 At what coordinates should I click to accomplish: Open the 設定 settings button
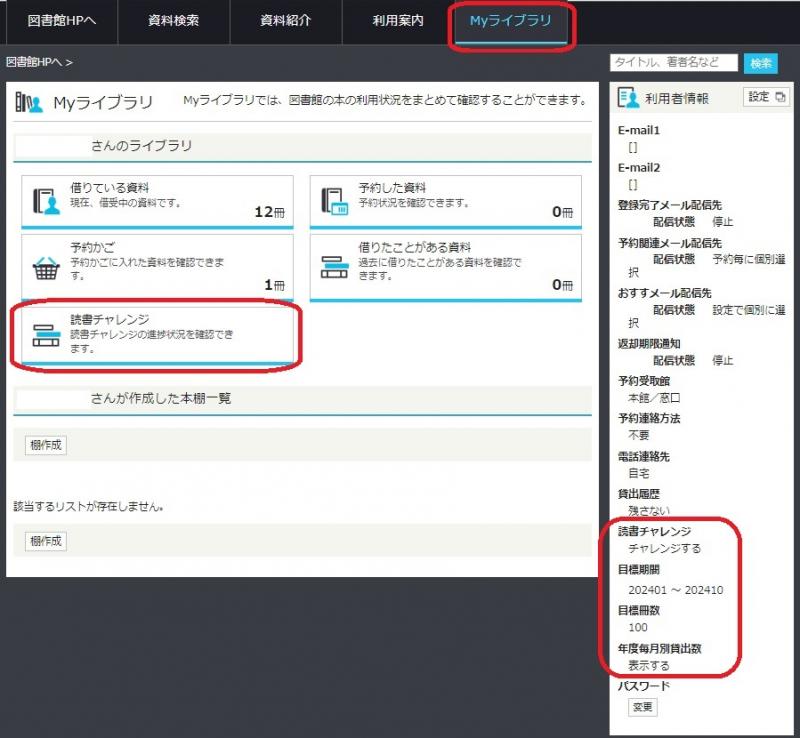tap(767, 97)
